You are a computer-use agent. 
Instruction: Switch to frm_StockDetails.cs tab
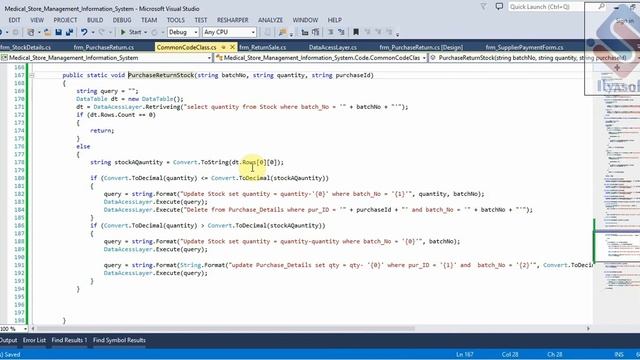[x=25, y=47]
